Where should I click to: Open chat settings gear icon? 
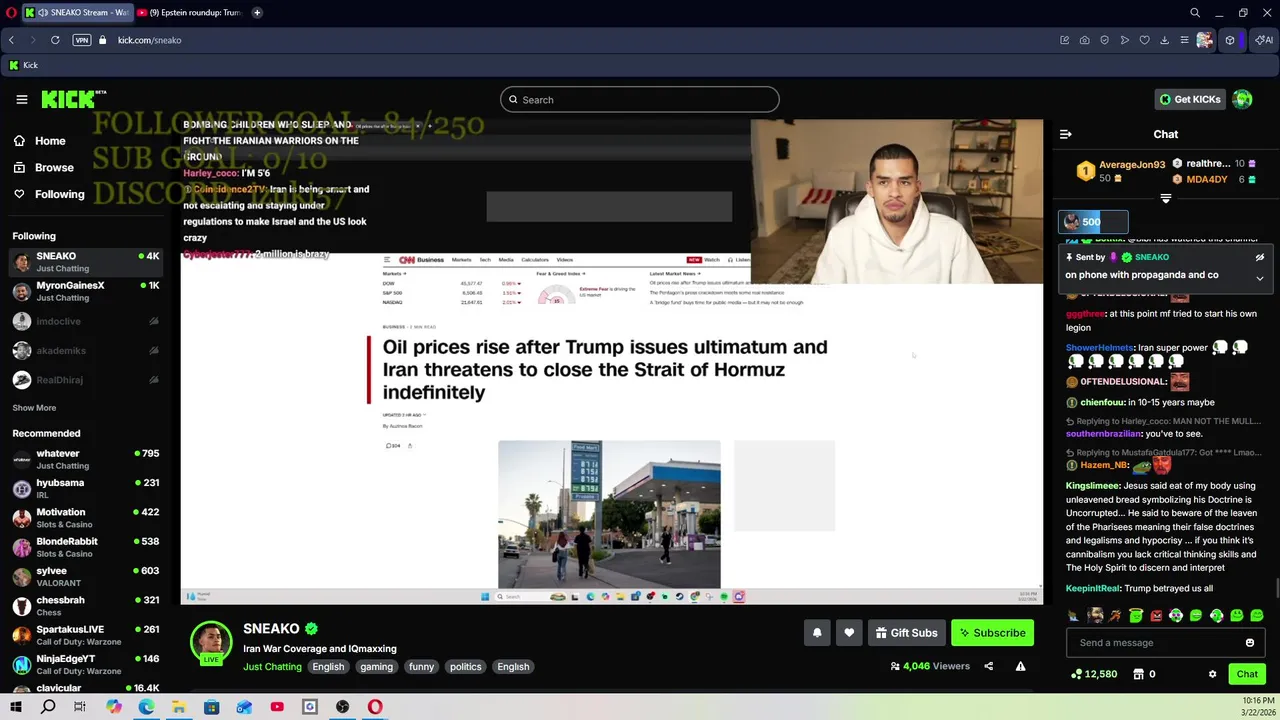(1212, 674)
